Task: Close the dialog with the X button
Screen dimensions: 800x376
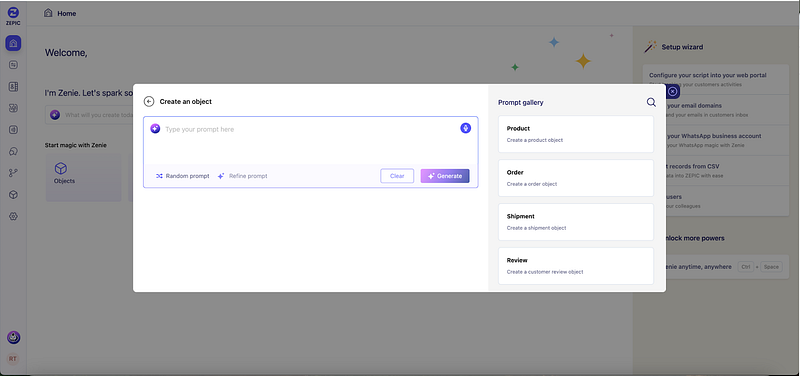Action: [673, 91]
